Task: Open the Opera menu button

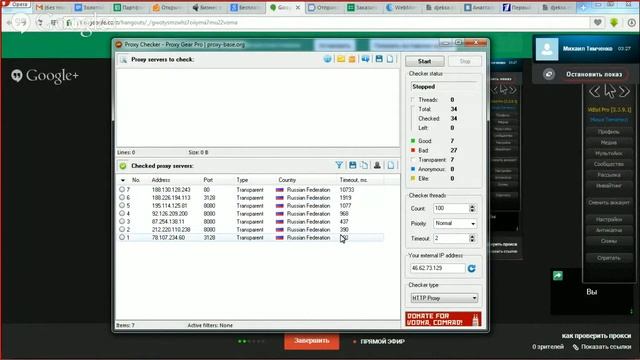Action: tap(16, 4)
